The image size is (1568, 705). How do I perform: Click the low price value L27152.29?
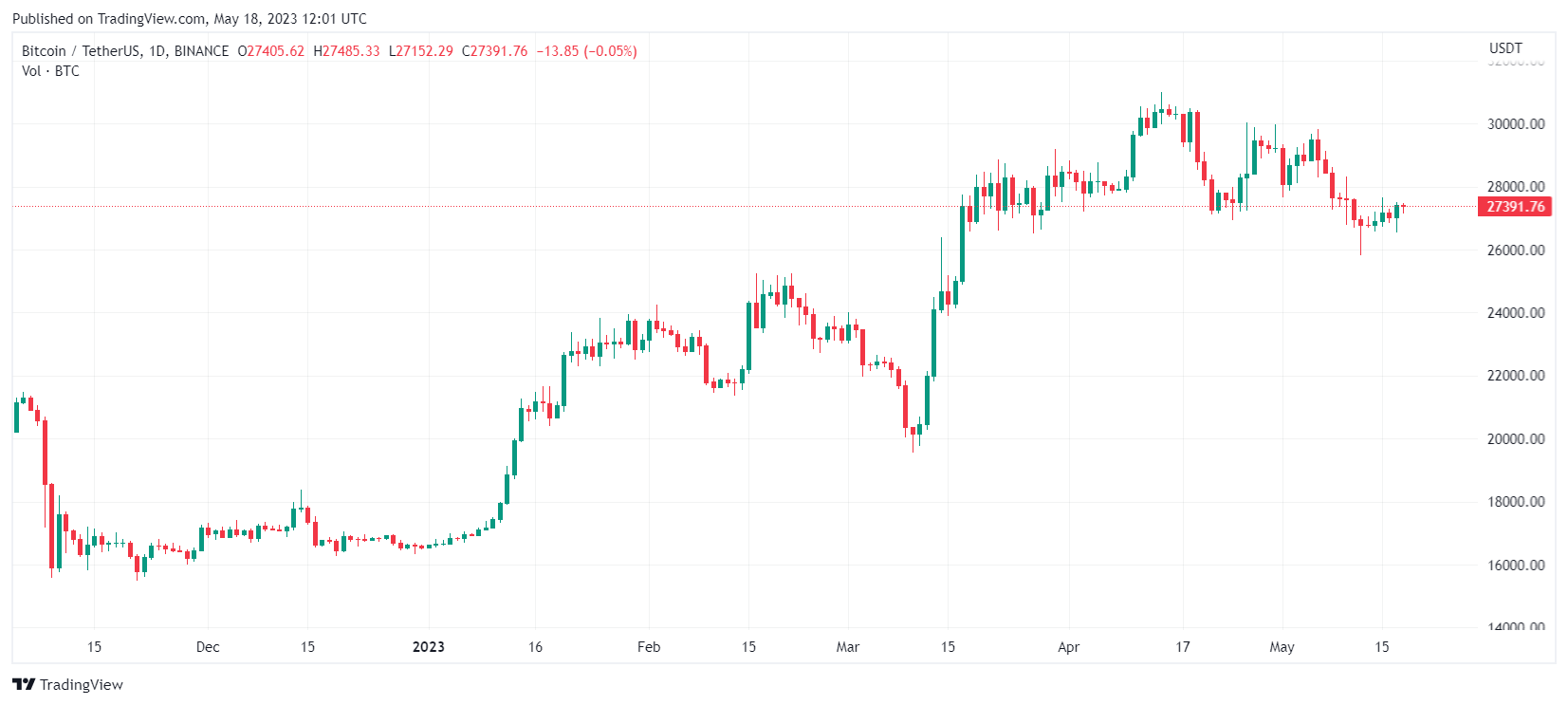point(421,51)
